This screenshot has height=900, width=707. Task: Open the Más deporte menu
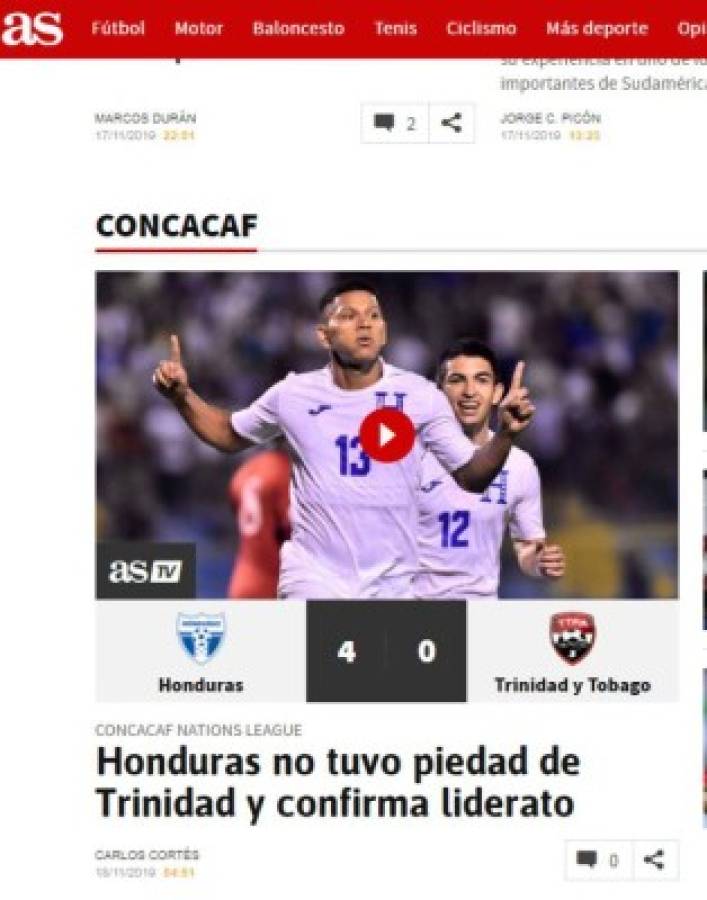597,28
